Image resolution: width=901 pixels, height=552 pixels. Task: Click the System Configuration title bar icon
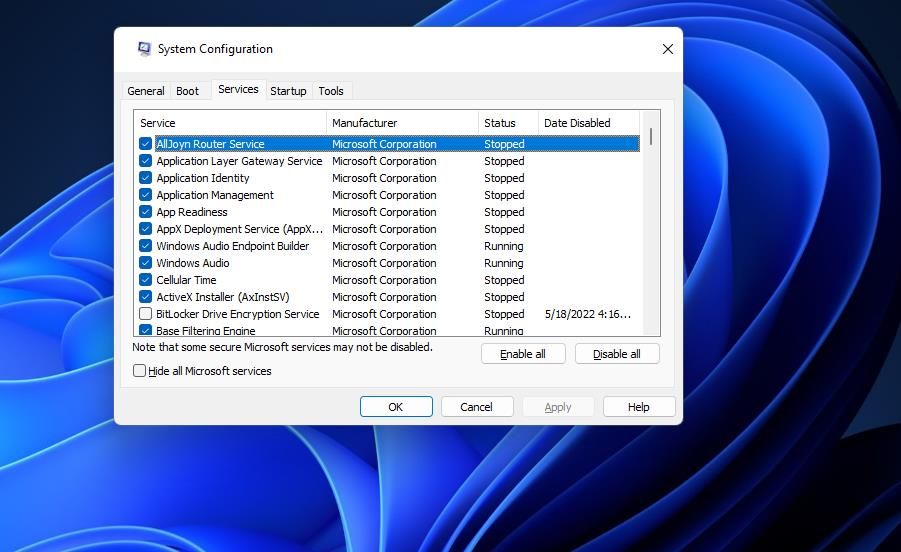click(x=144, y=49)
